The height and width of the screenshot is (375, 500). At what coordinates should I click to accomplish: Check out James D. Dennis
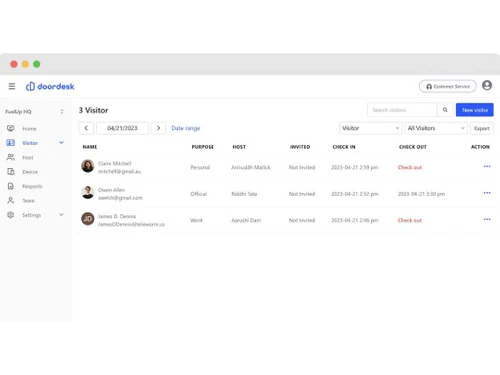pos(410,220)
